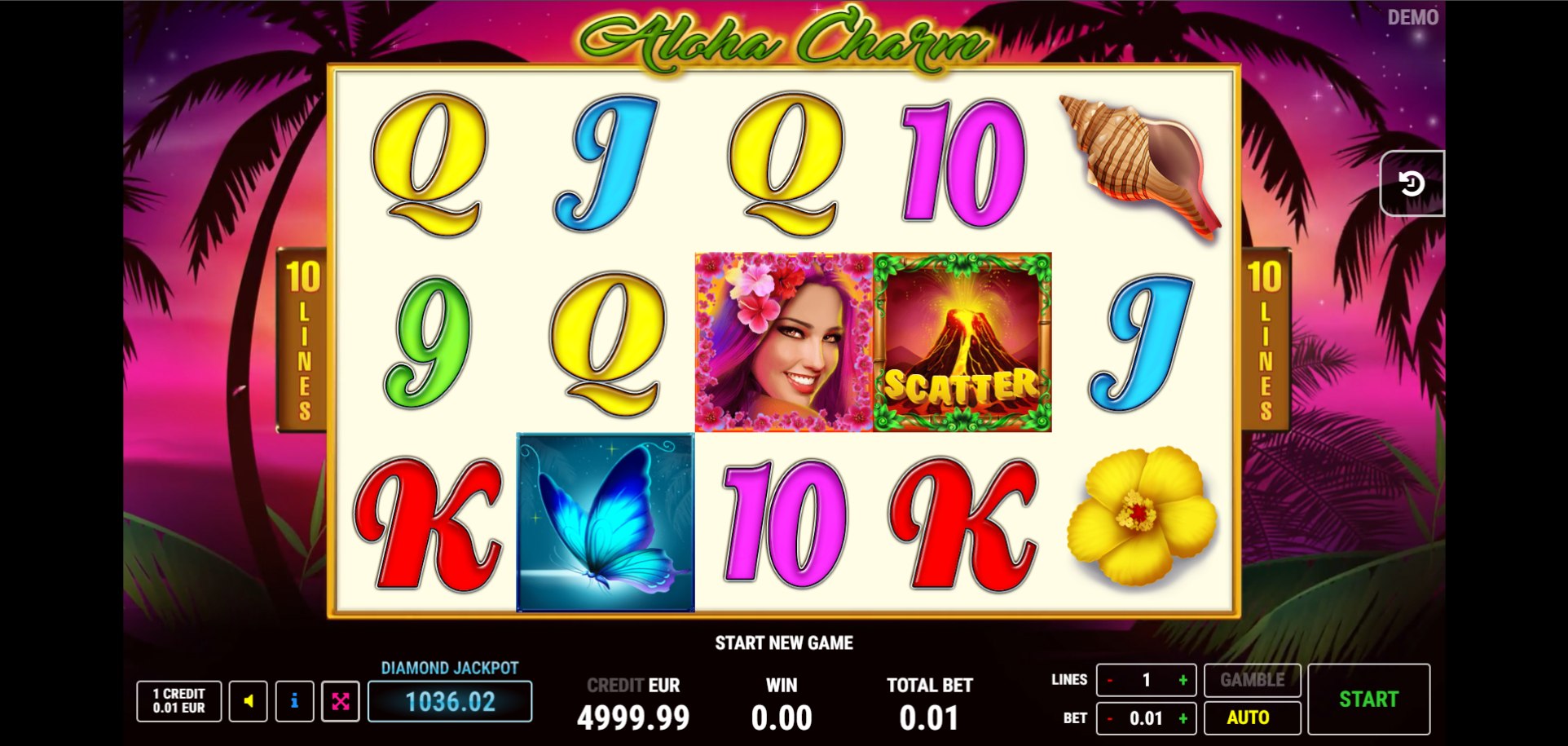Increase the bet with the plus
The width and height of the screenshot is (1568, 746).
pyautogui.click(x=1183, y=718)
